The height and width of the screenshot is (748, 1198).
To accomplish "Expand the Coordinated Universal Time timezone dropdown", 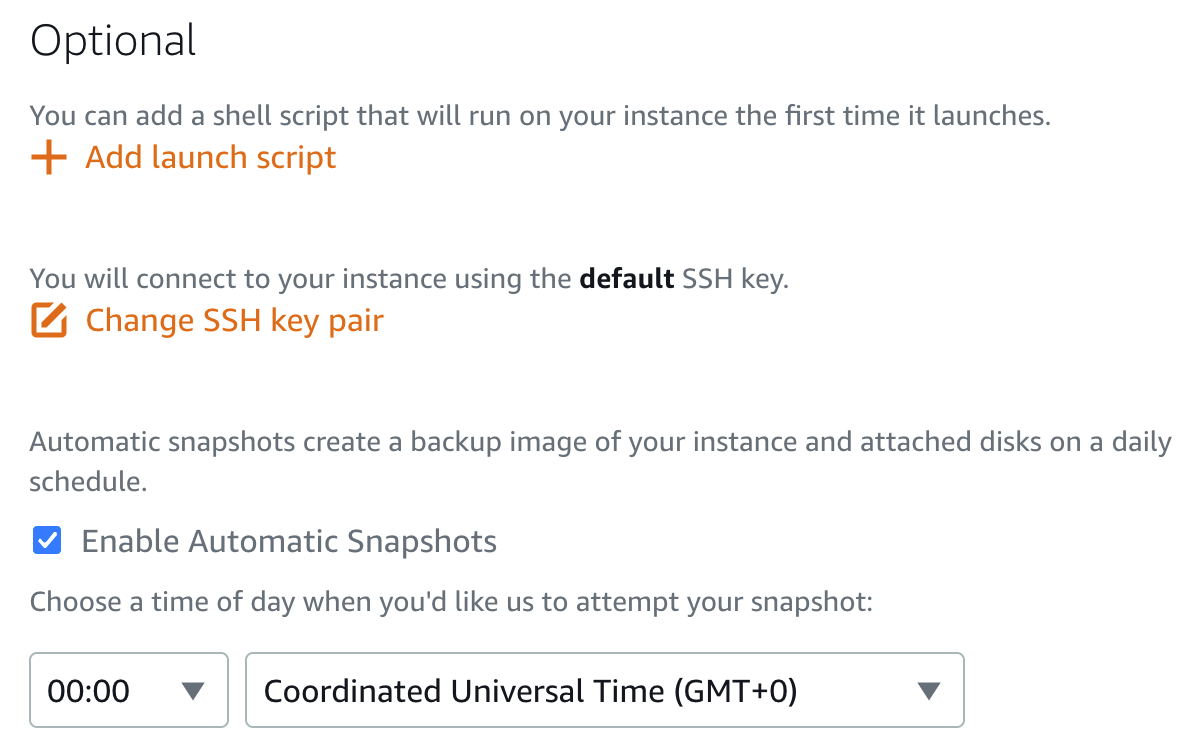I will pyautogui.click(x=604, y=690).
